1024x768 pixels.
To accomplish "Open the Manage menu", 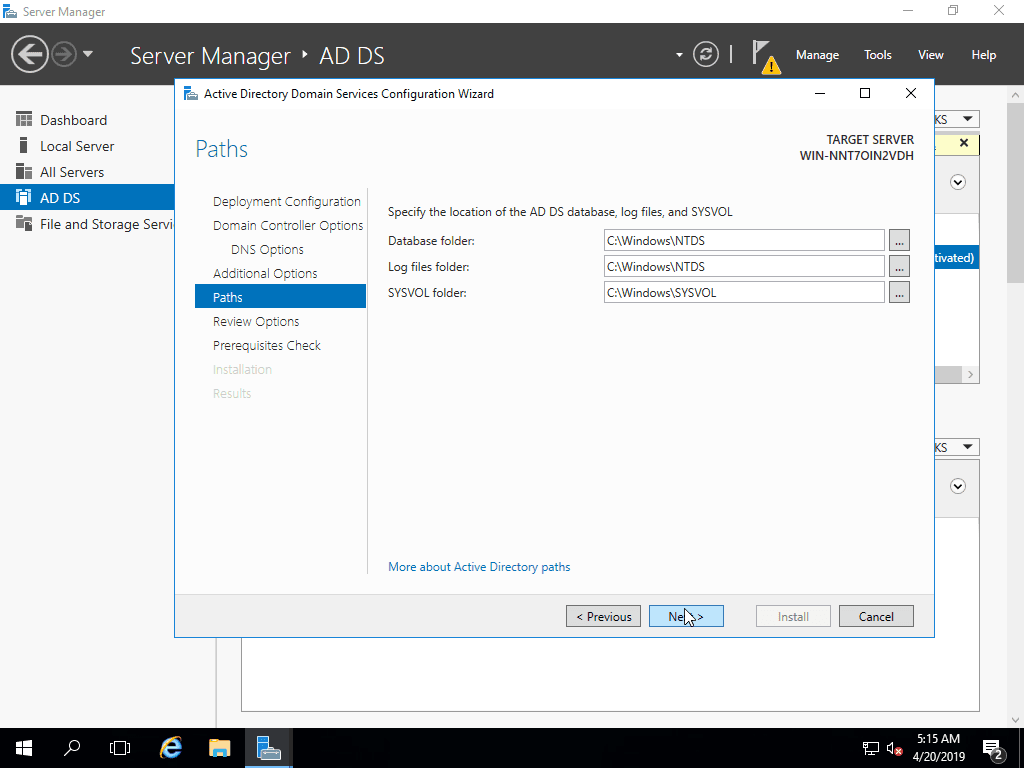I will 817,55.
